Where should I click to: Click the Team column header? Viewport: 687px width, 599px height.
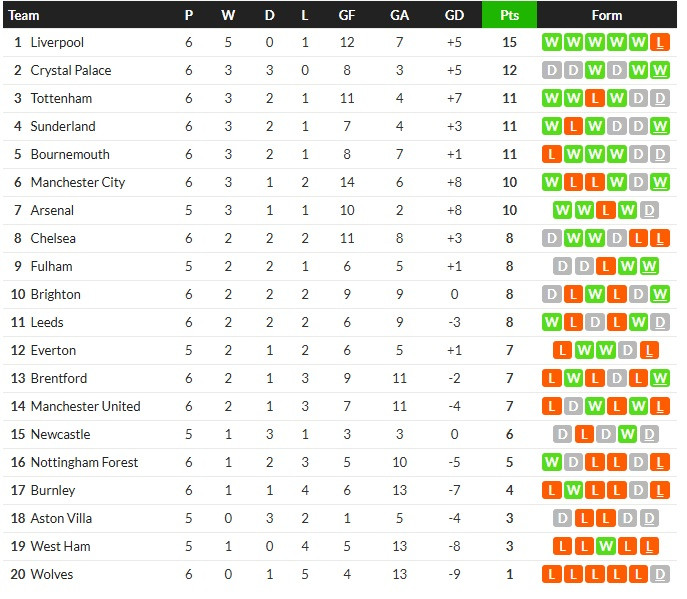click(x=24, y=15)
